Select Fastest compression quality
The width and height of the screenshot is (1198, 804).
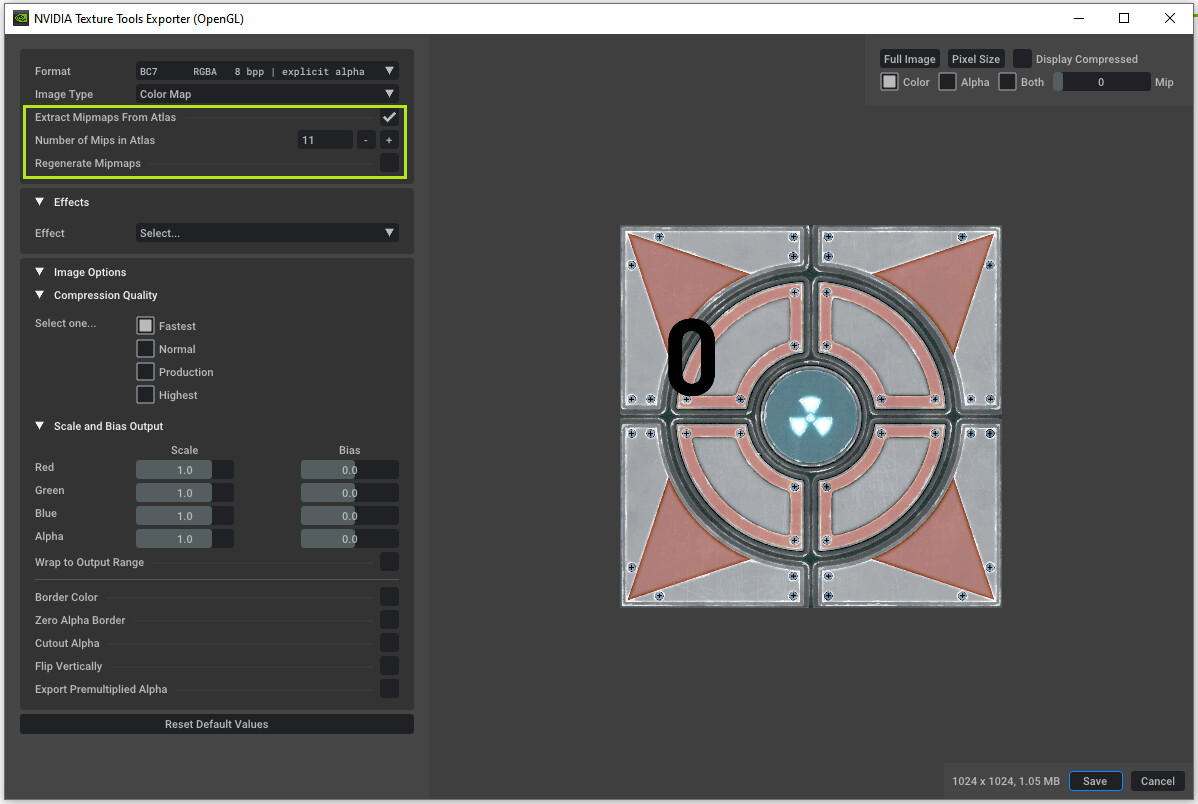click(145, 324)
